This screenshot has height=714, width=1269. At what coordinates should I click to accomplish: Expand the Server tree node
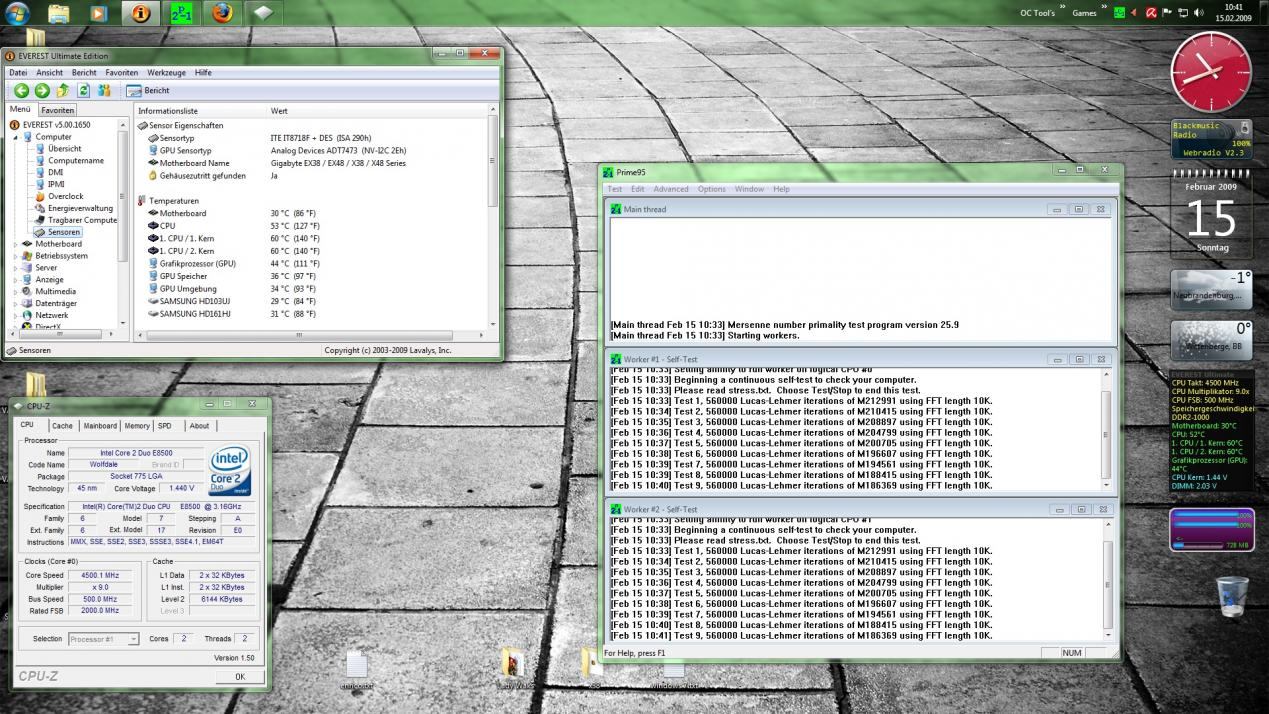coord(15,268)
